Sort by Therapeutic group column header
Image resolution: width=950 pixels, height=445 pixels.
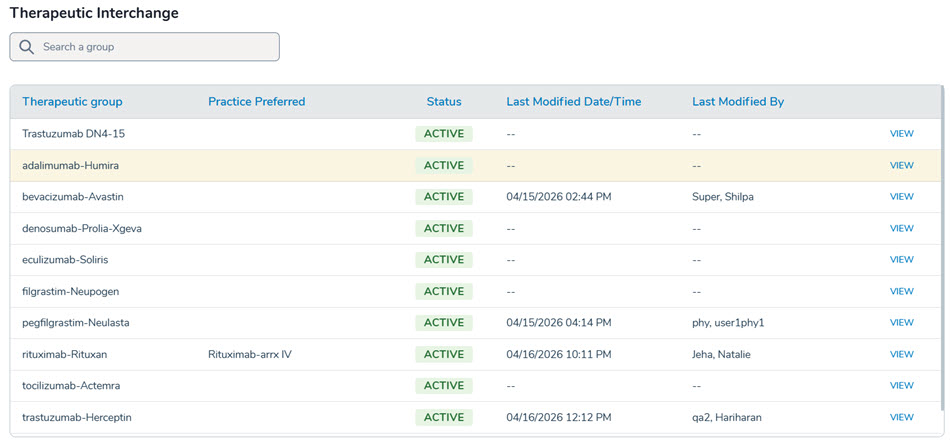[x=72, y=102]
